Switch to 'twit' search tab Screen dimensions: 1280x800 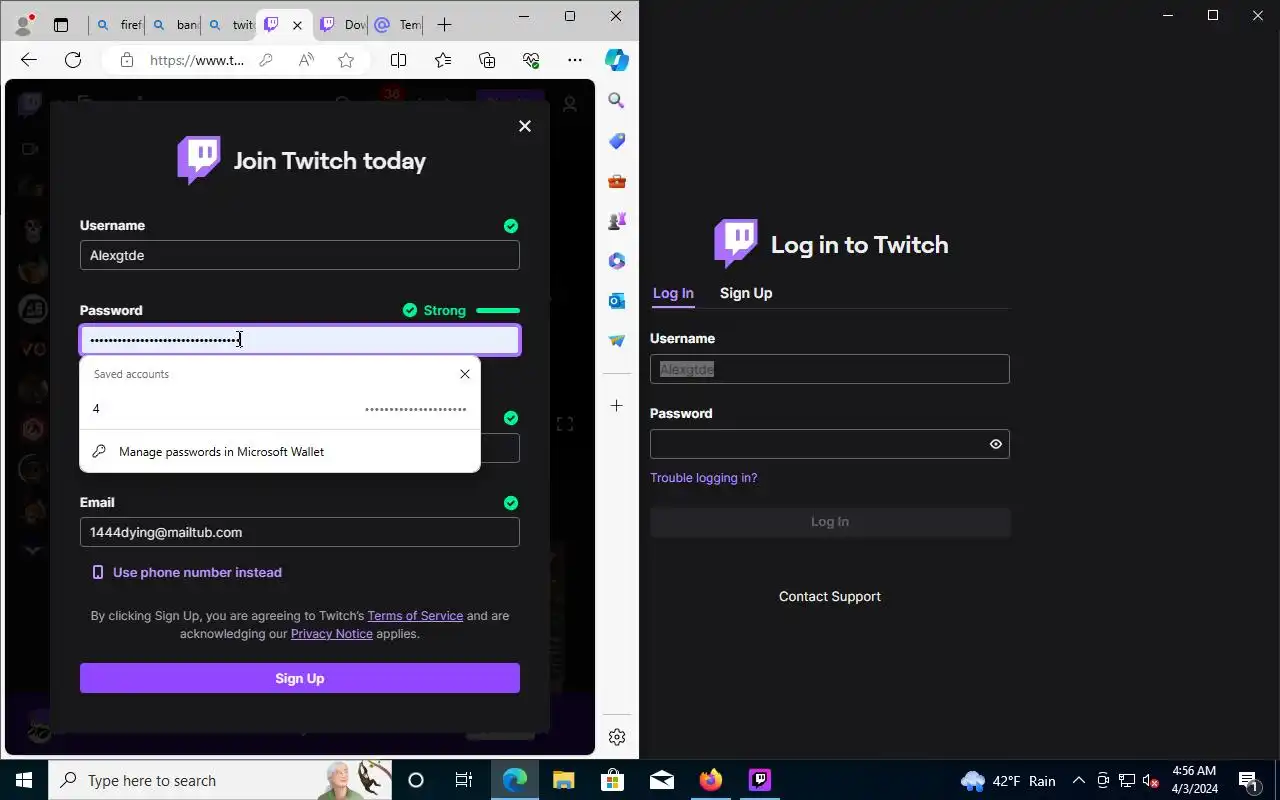tap(230, 25)
